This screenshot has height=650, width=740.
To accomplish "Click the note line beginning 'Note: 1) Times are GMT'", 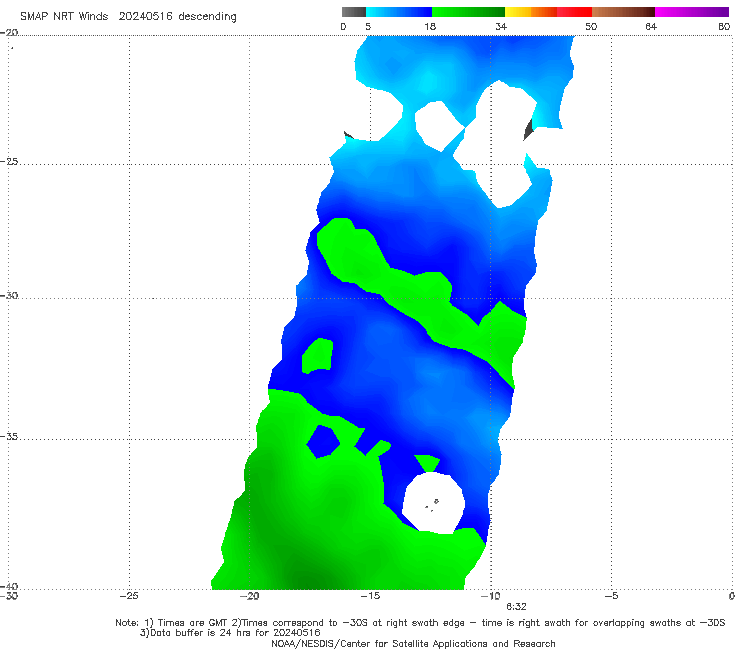I will (x=420, y=623).
